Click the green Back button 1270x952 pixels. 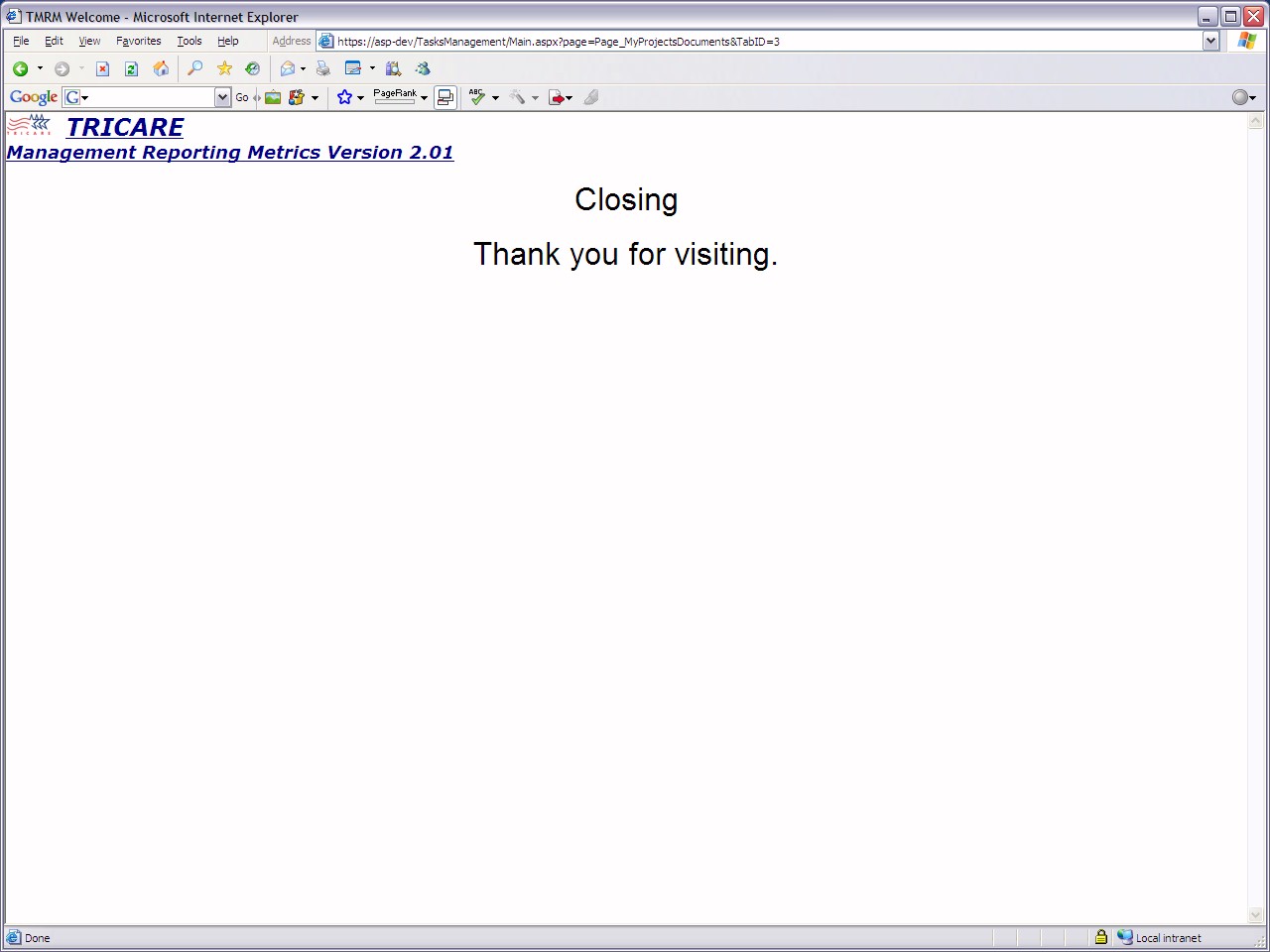[x=20, y=68]
